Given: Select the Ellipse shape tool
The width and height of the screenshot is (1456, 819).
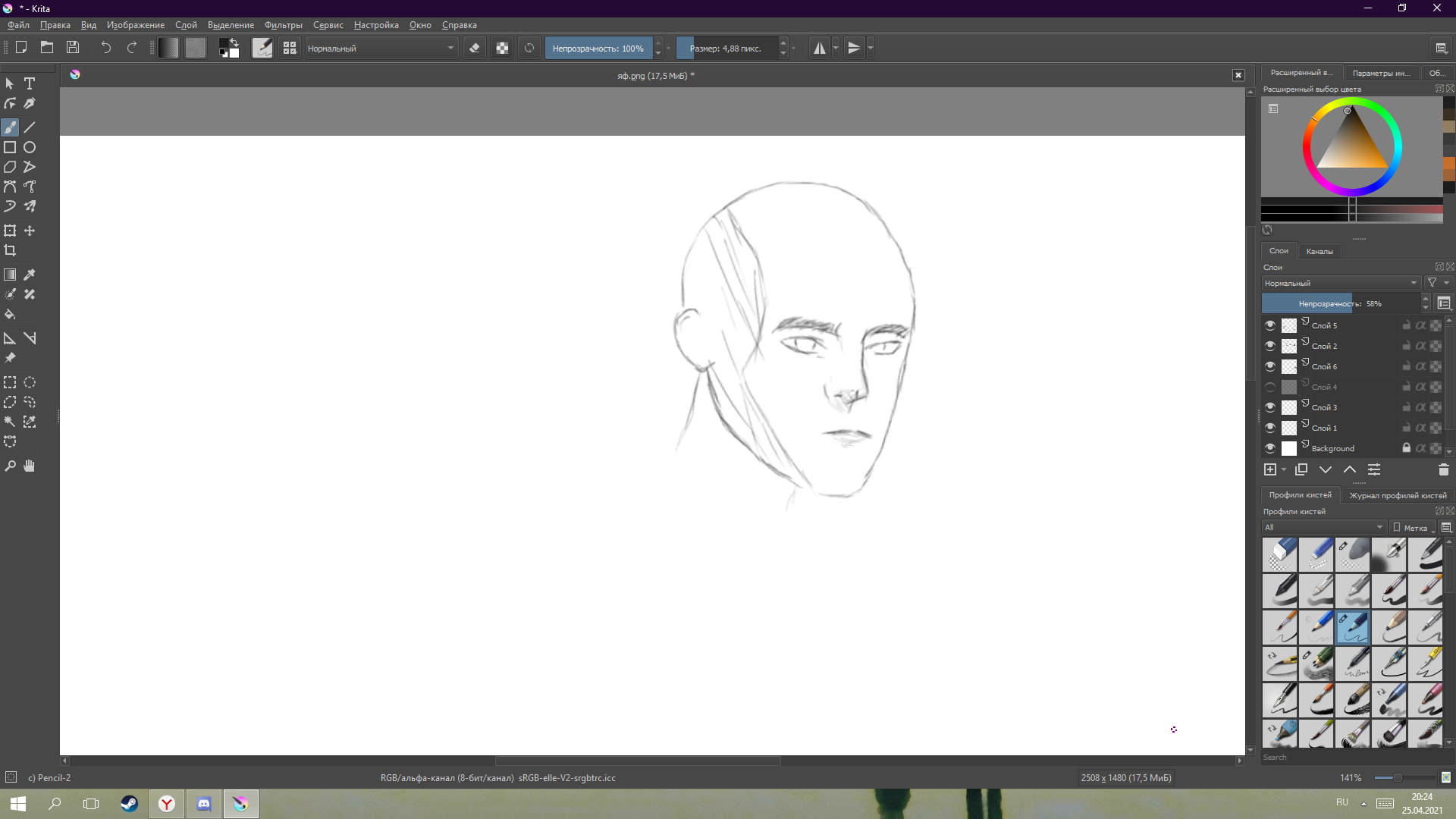Looking at the screenshot, I should (x=30, y=147).
